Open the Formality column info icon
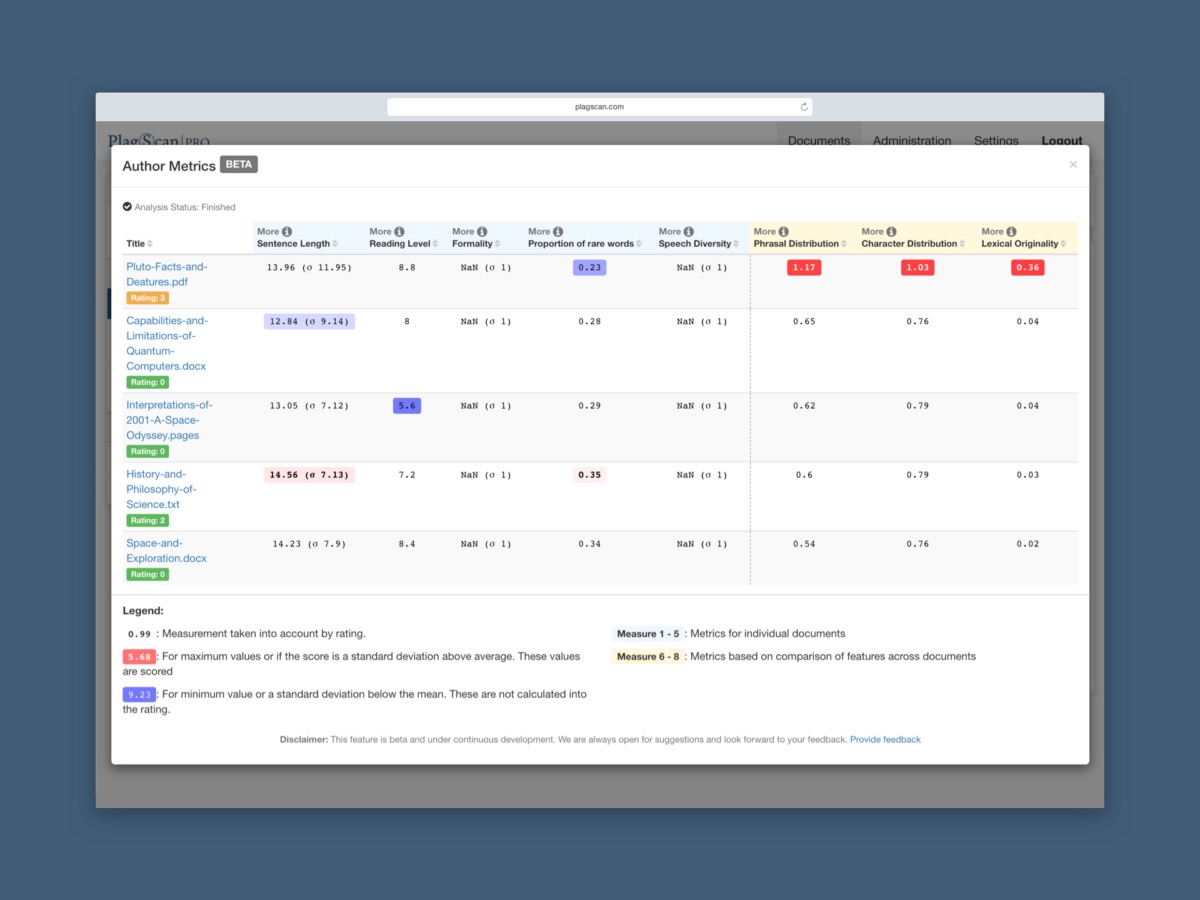 pos(482,232)
